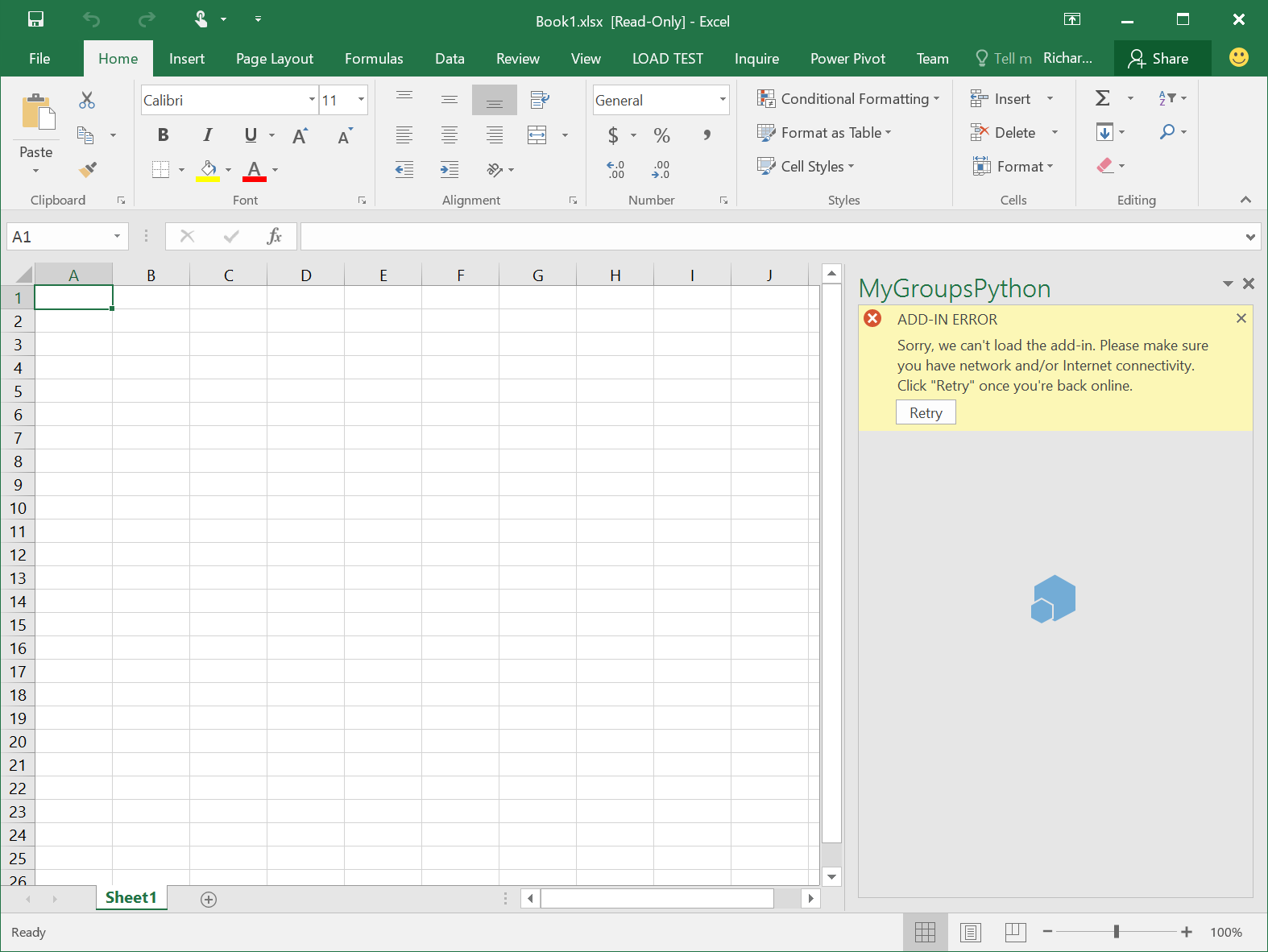Toggle Bottom Align for cells

[495, 100]
